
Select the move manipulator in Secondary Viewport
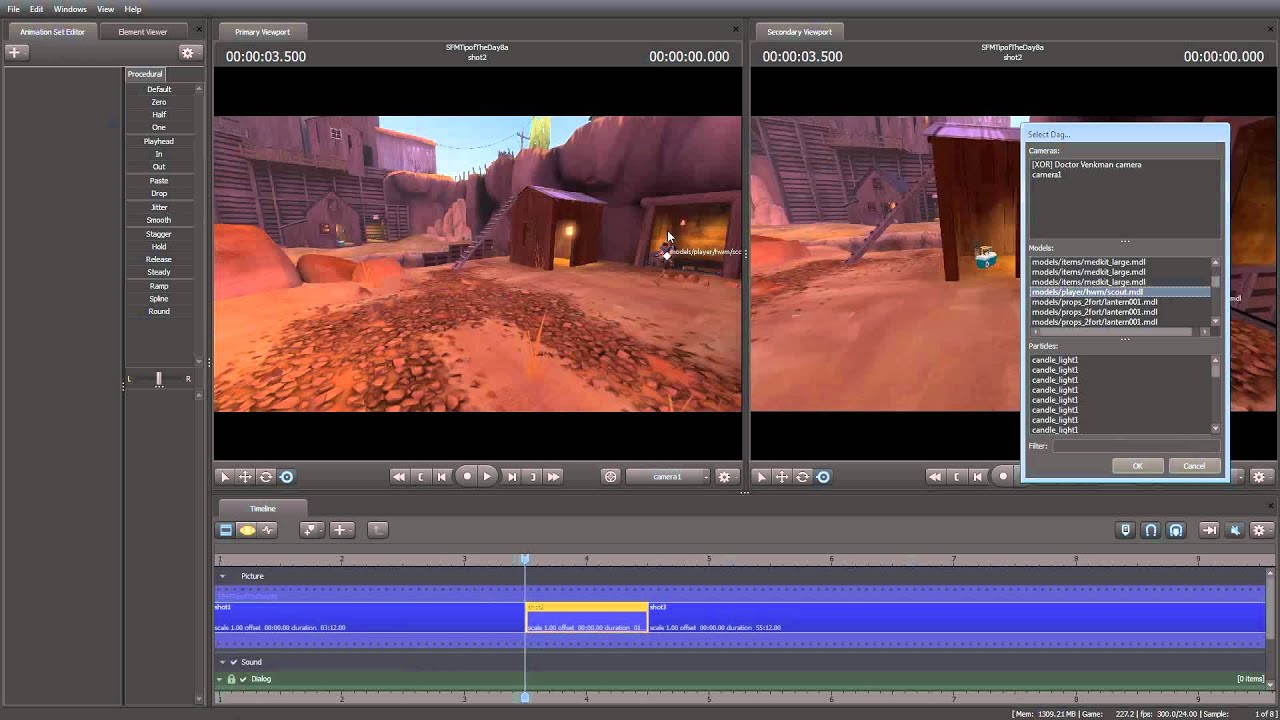point(782,477)
